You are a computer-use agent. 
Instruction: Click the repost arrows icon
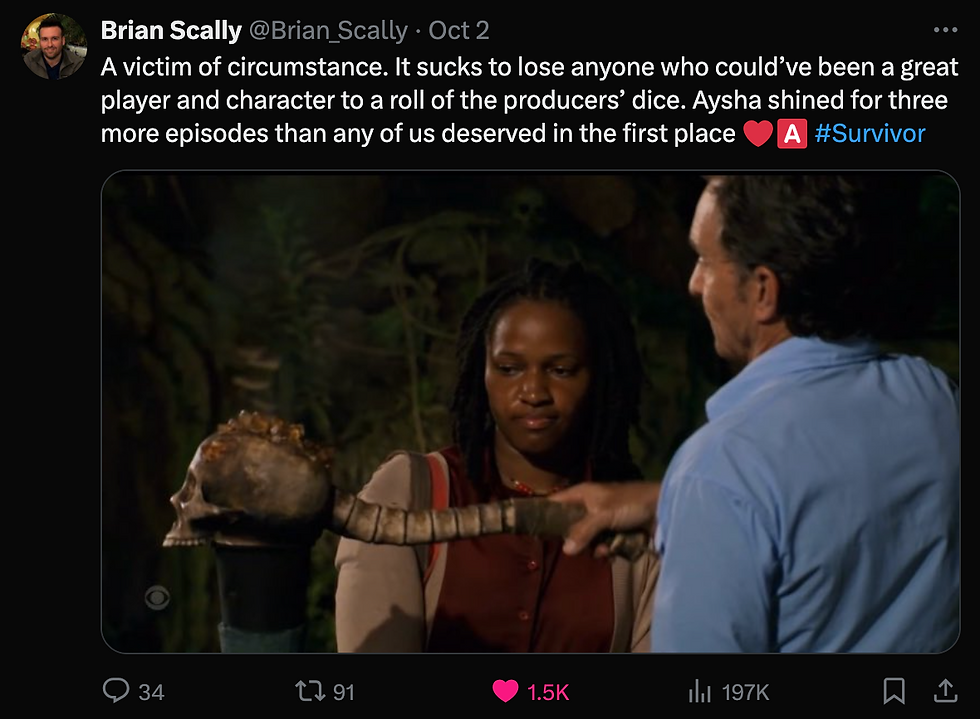point(307,691)
